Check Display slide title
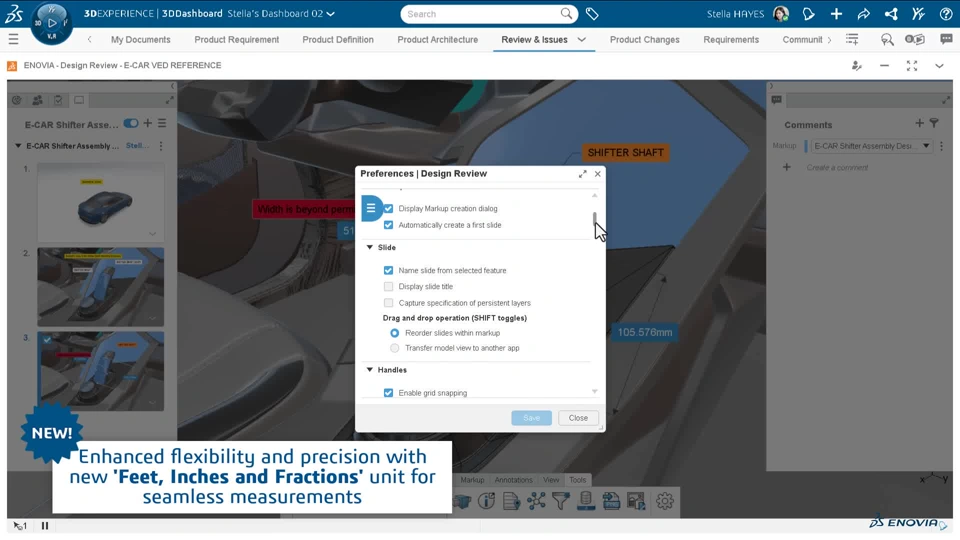Screen dimensions: 960x540 388,287
